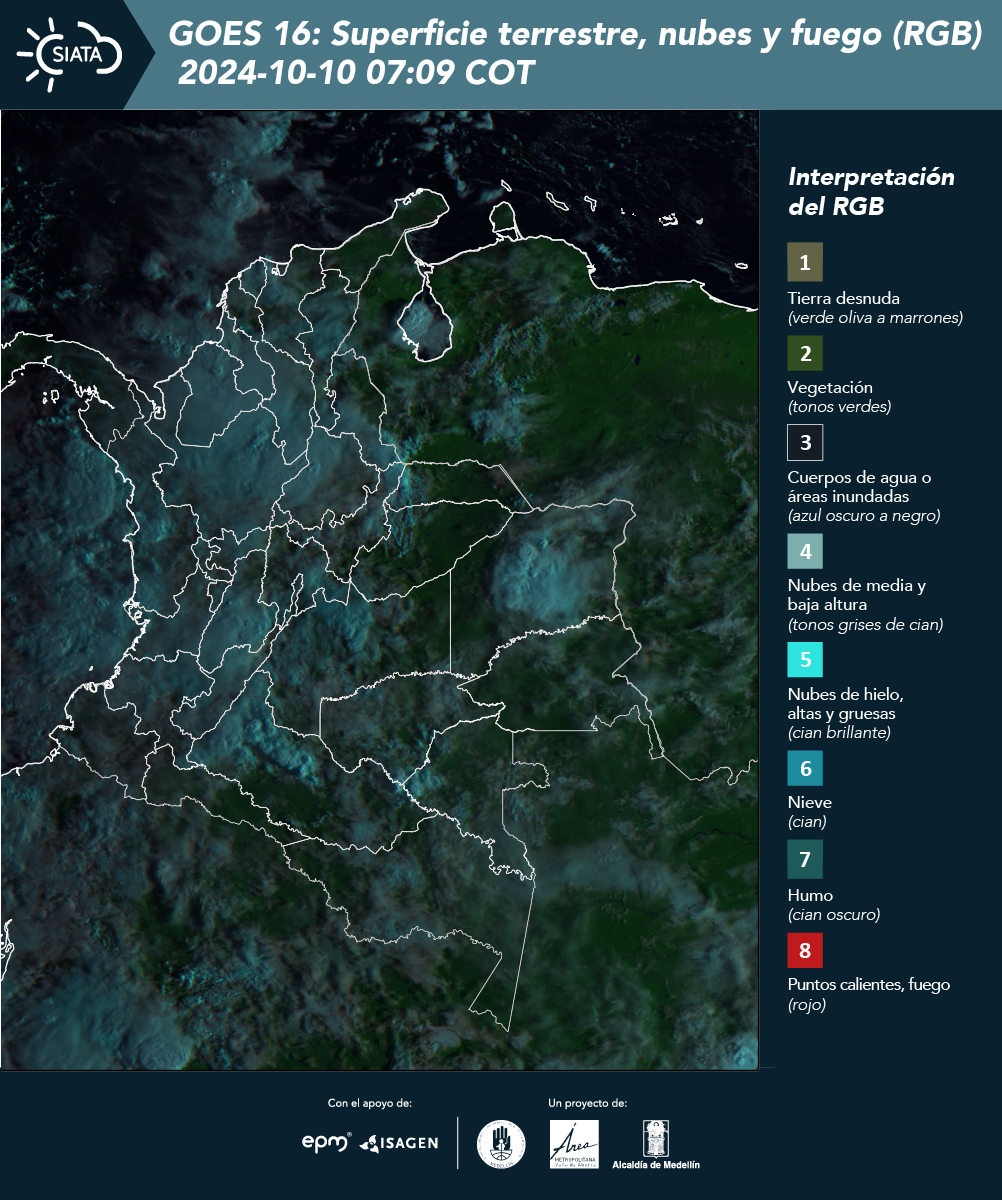The width and height of the screenshot is (1002, 1200).
Task: Click the note "(cian brillante)"
Action: [x=839, y=732]
